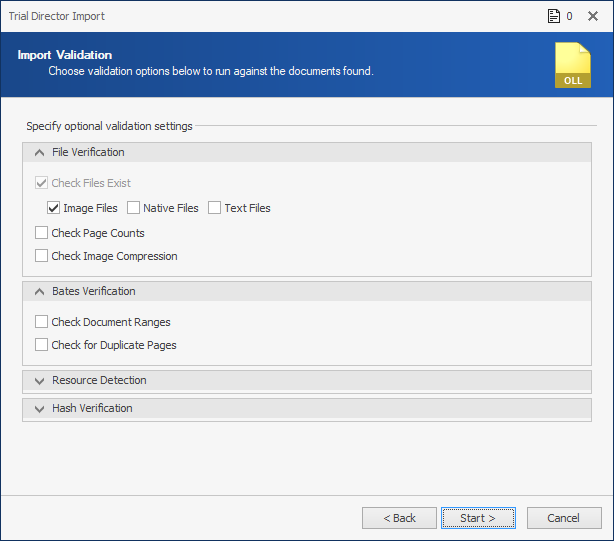The image size is (614, 541).
Task: Enable Check Document Ranges option
Action: 42,322
